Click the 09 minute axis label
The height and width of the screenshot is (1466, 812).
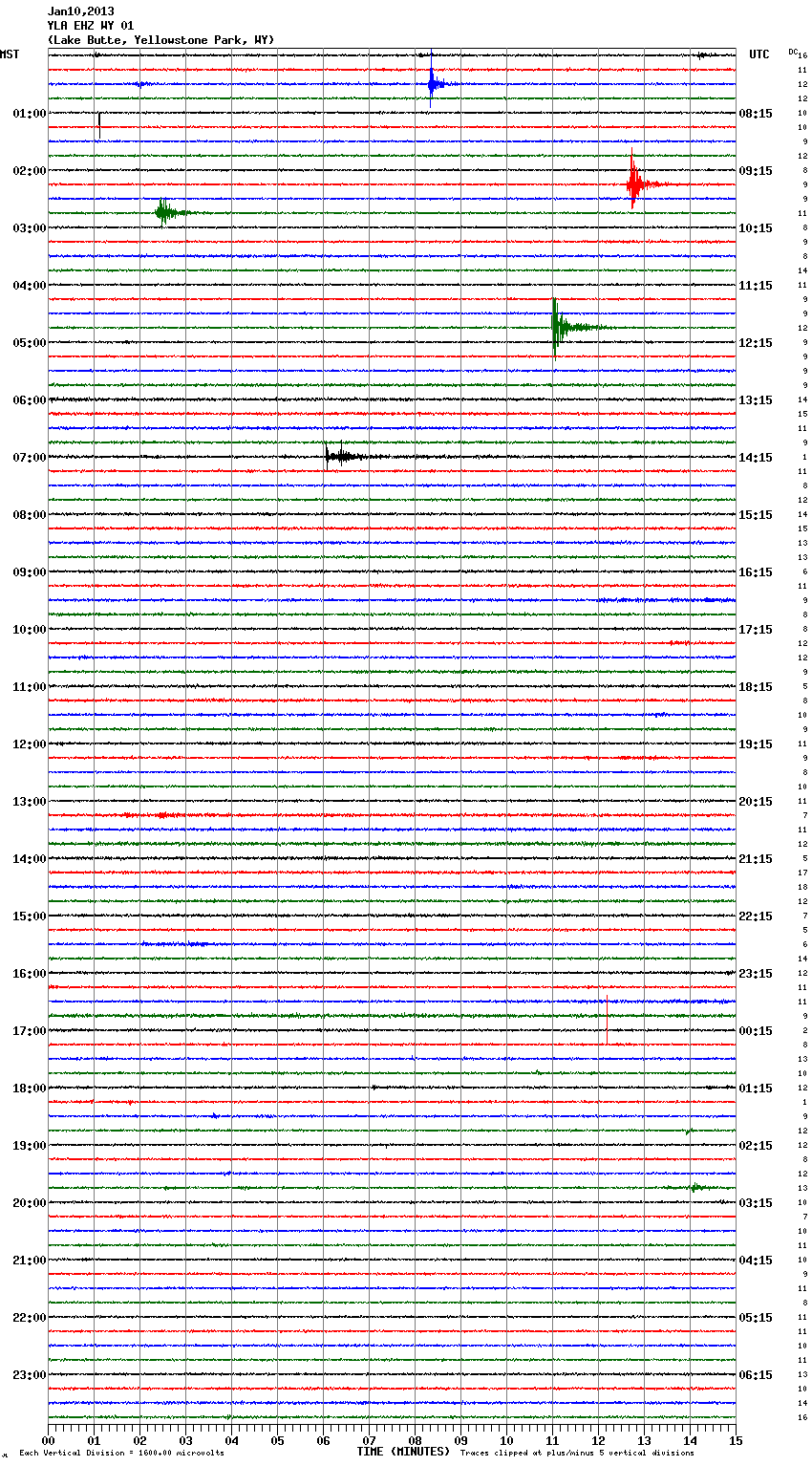coord(460,1440)
